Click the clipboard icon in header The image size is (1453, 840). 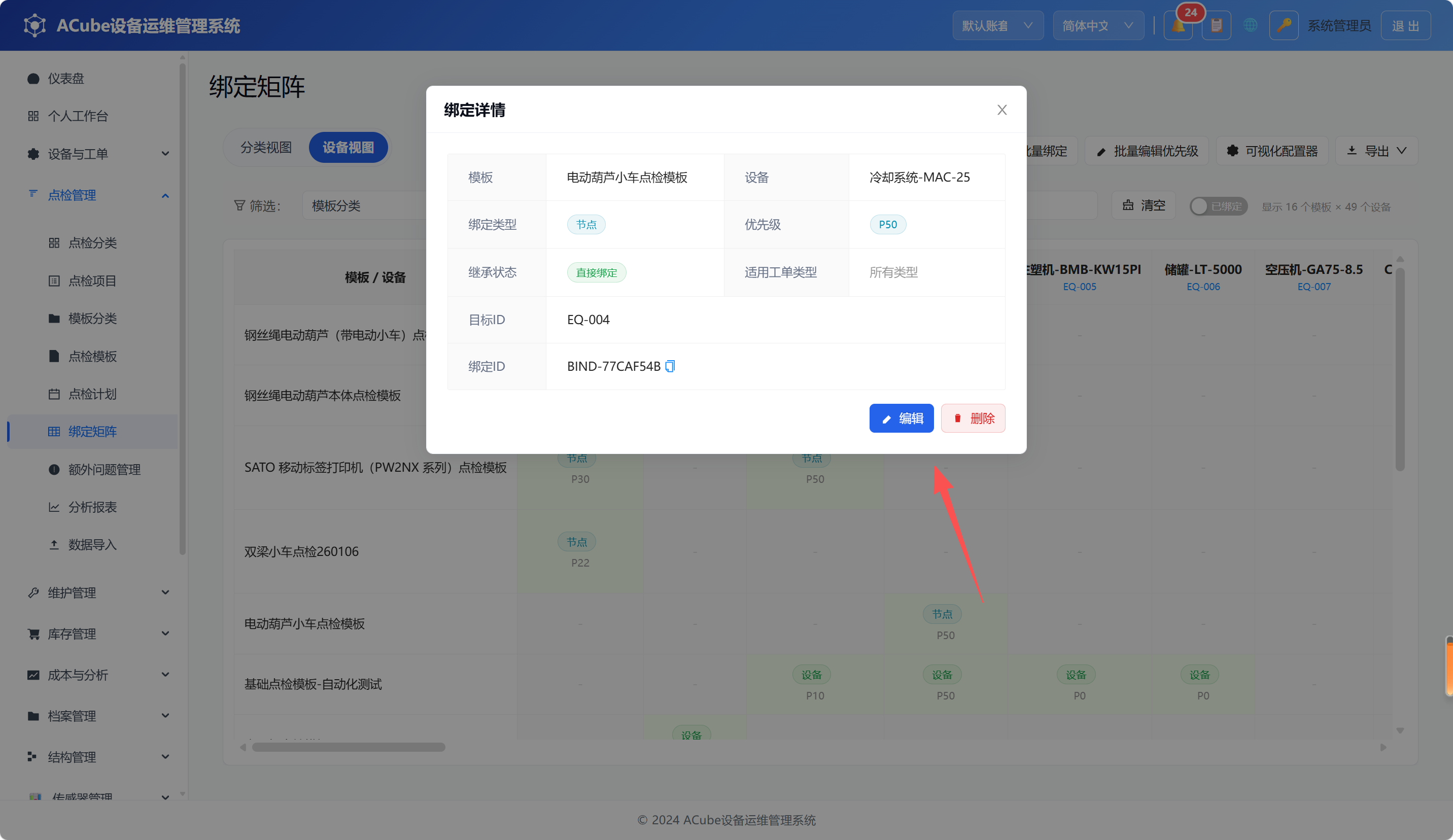click(1216, 25)
